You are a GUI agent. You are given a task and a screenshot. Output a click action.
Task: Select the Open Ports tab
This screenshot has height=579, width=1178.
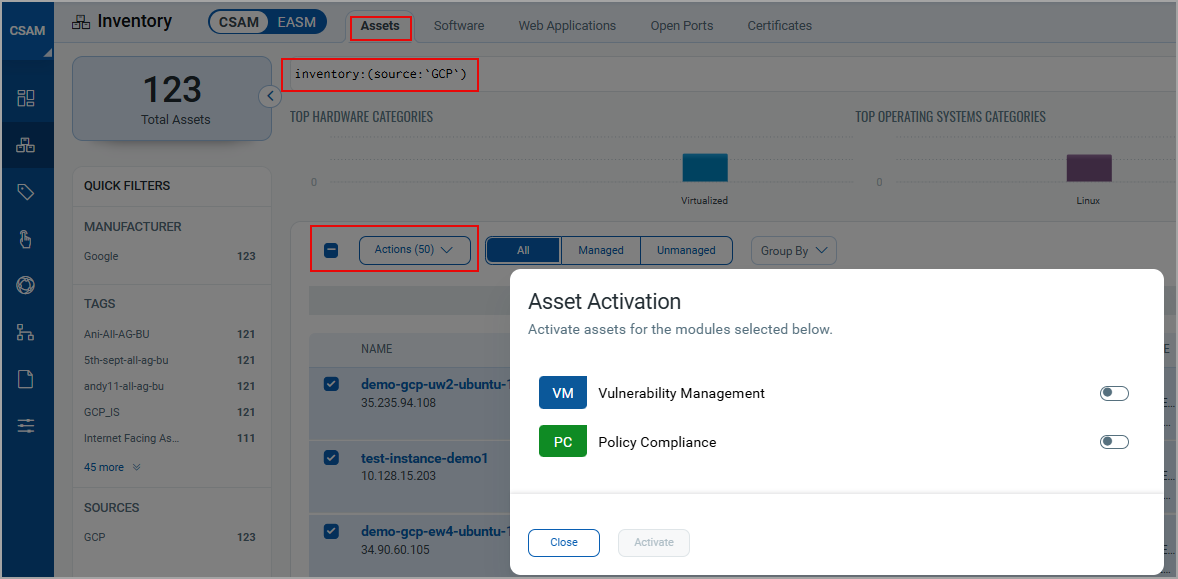pos(681,26)
